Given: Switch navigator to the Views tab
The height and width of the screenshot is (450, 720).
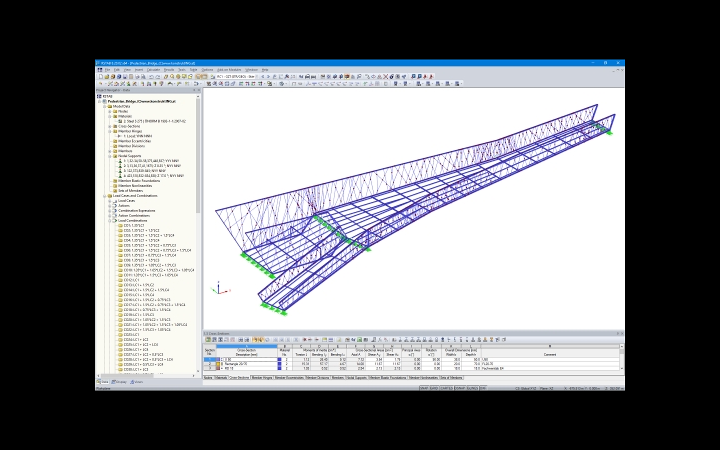Looking at the screenshot, I should [x=136, y=382].
